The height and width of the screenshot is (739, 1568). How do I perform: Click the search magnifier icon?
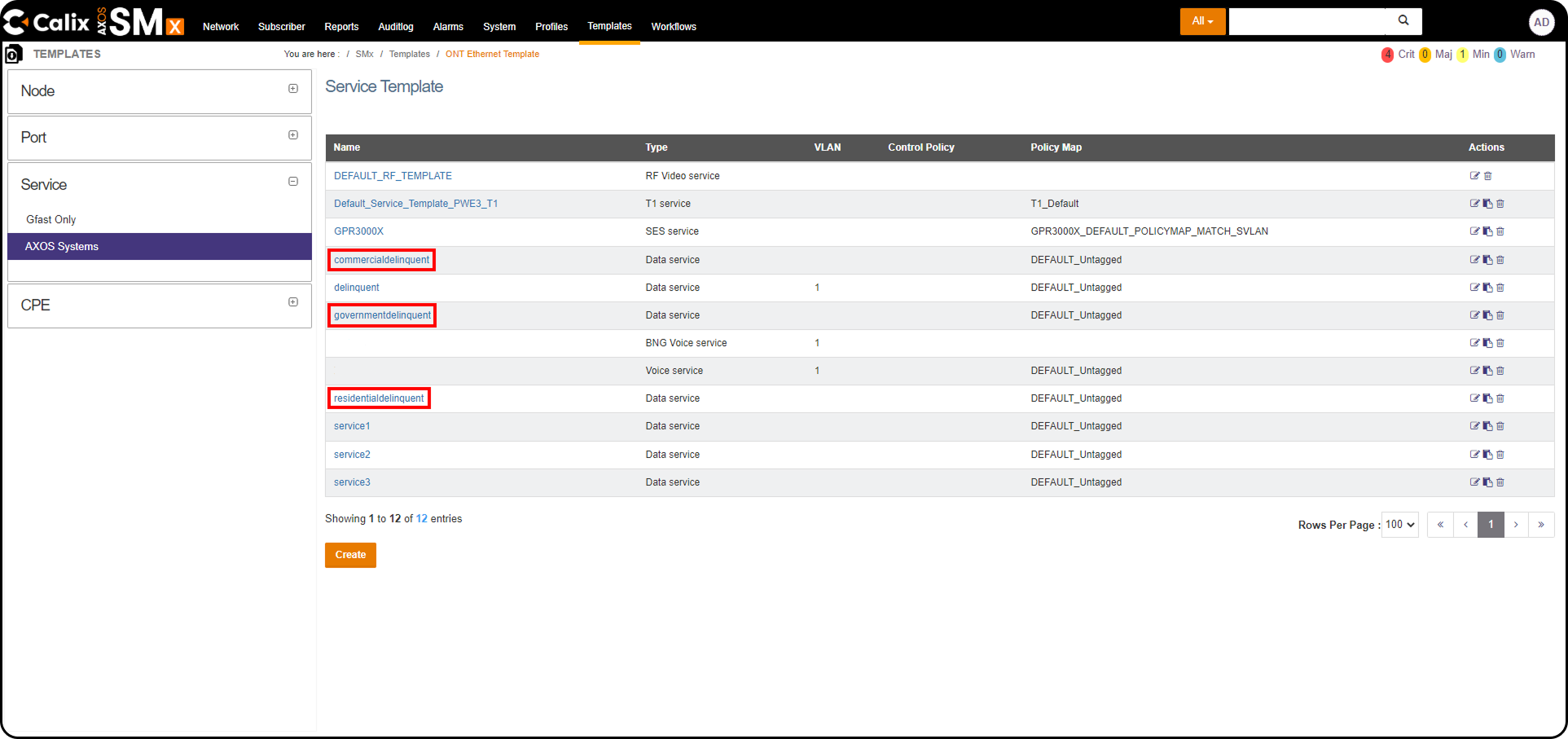pyautogui.click(x=1403, y=20)
